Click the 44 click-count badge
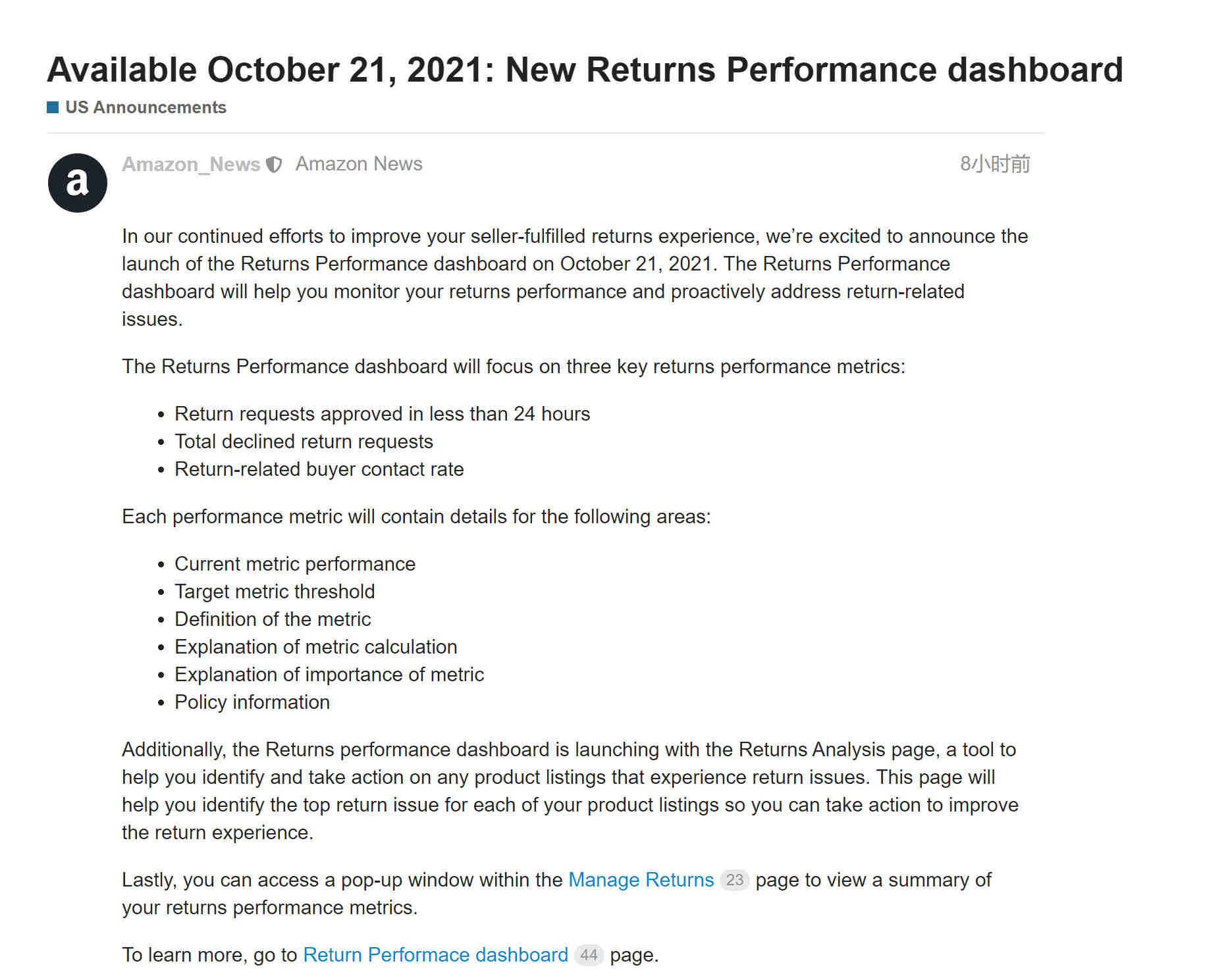The image size is (1228, 980). click(589, 955)
